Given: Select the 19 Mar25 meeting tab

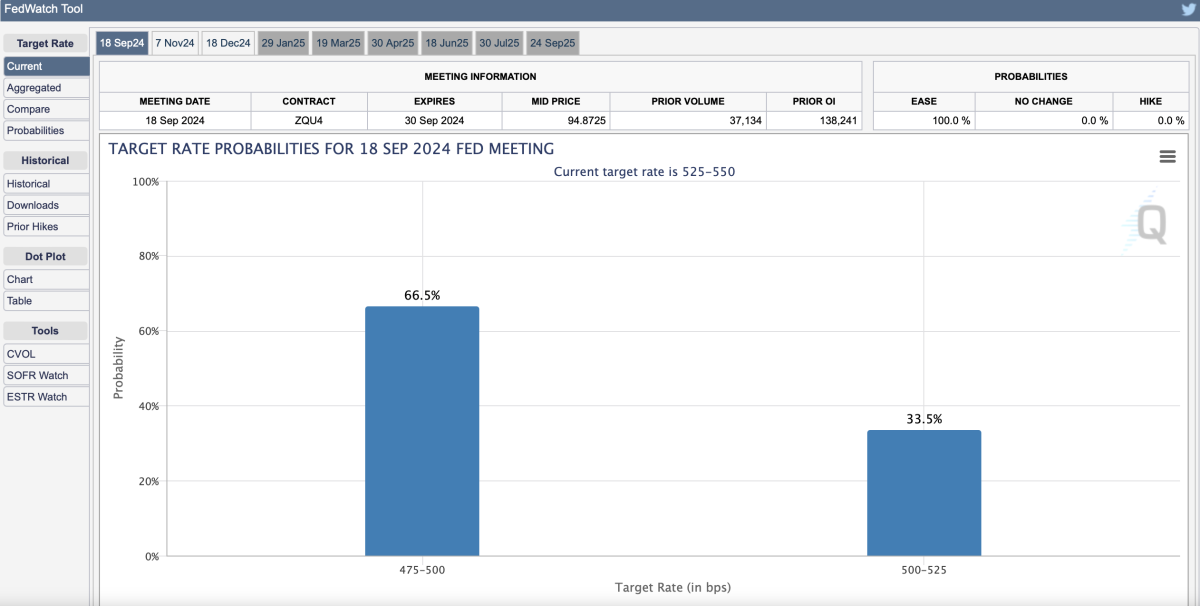Looking at the screenshot, I should [x=337, y=43].
